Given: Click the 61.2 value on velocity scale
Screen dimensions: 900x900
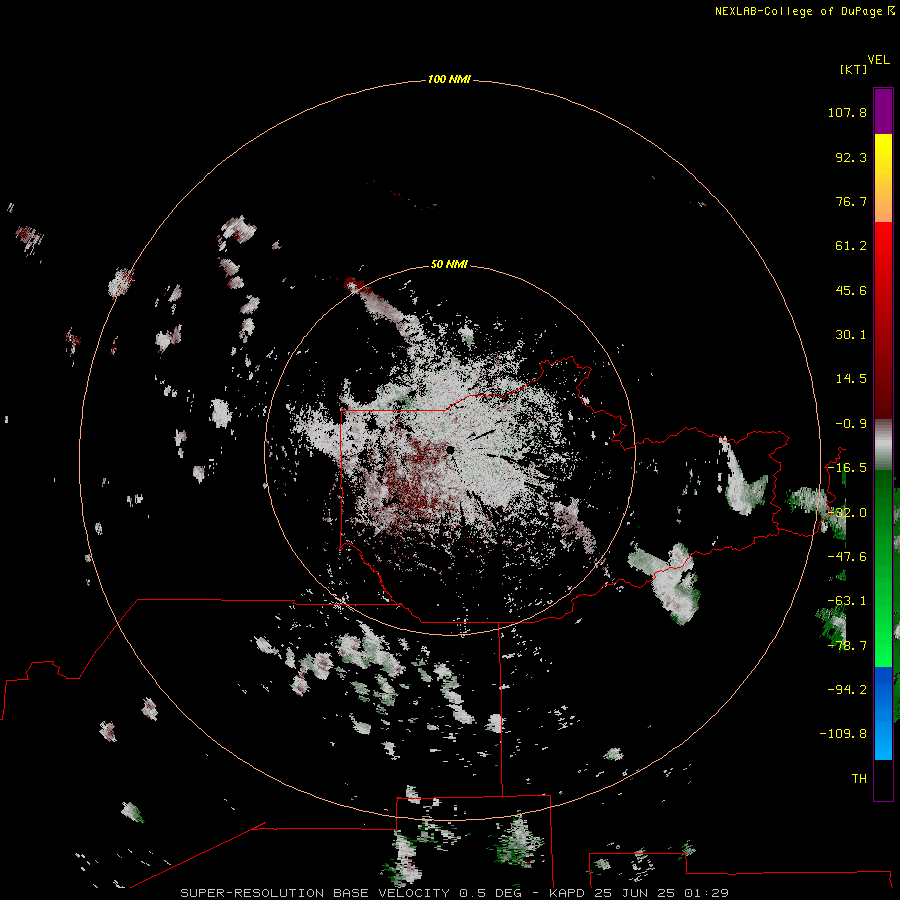Looking at the screenshot, I should [x=851, y=246].
